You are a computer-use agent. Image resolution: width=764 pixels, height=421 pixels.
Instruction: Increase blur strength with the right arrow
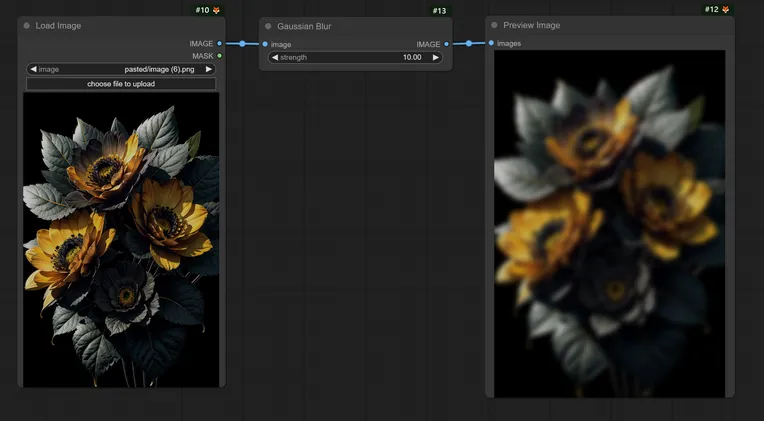tap(435, 58)
